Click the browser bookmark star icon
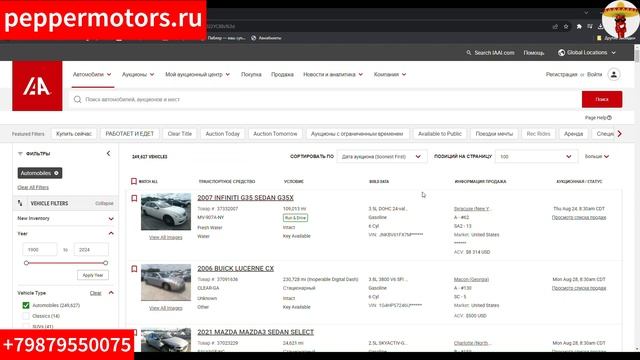The width and height of the screenshot is (640, 360). 566,27
